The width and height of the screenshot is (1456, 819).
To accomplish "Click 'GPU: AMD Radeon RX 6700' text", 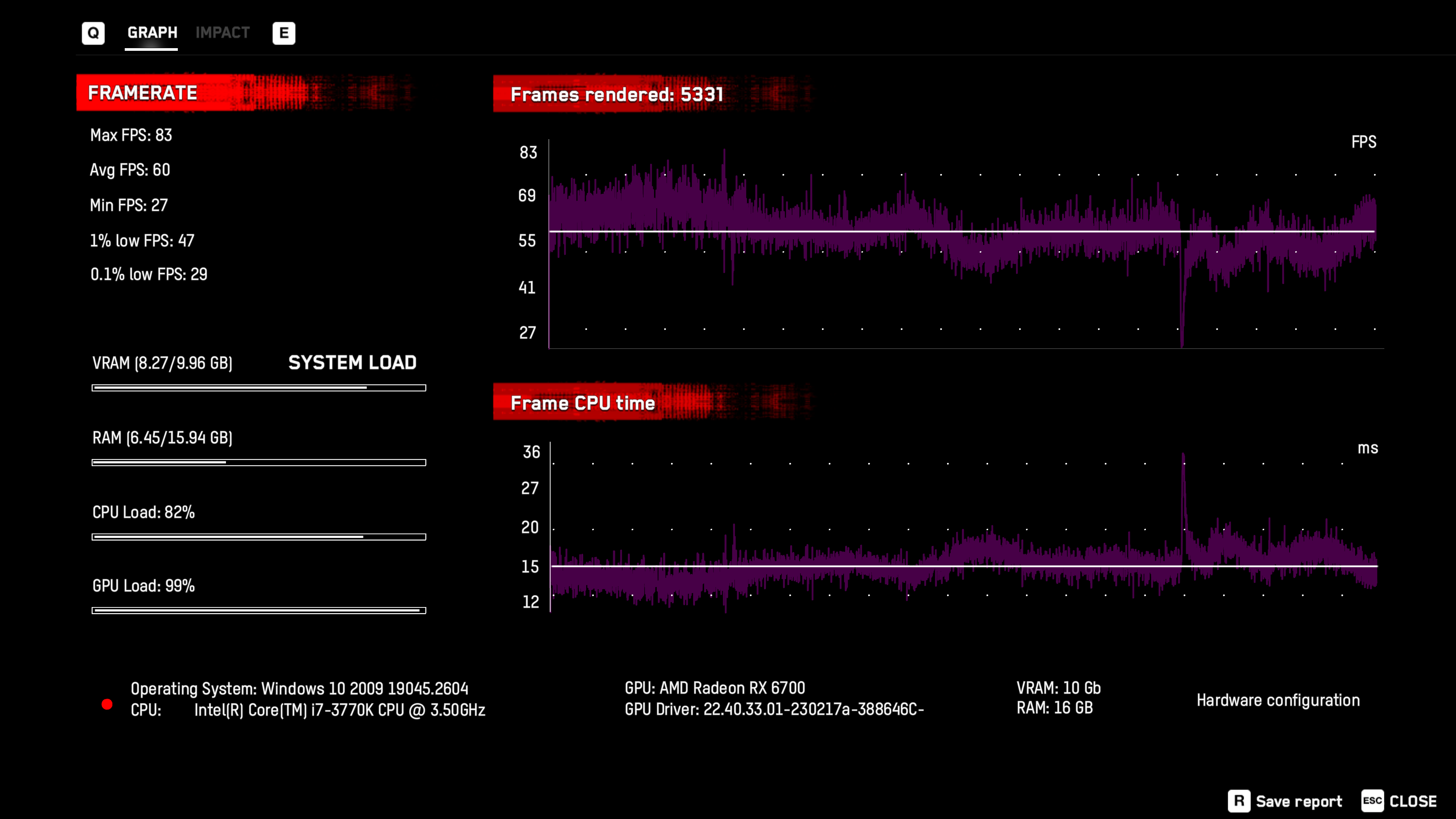I will [x=715, y=688].
